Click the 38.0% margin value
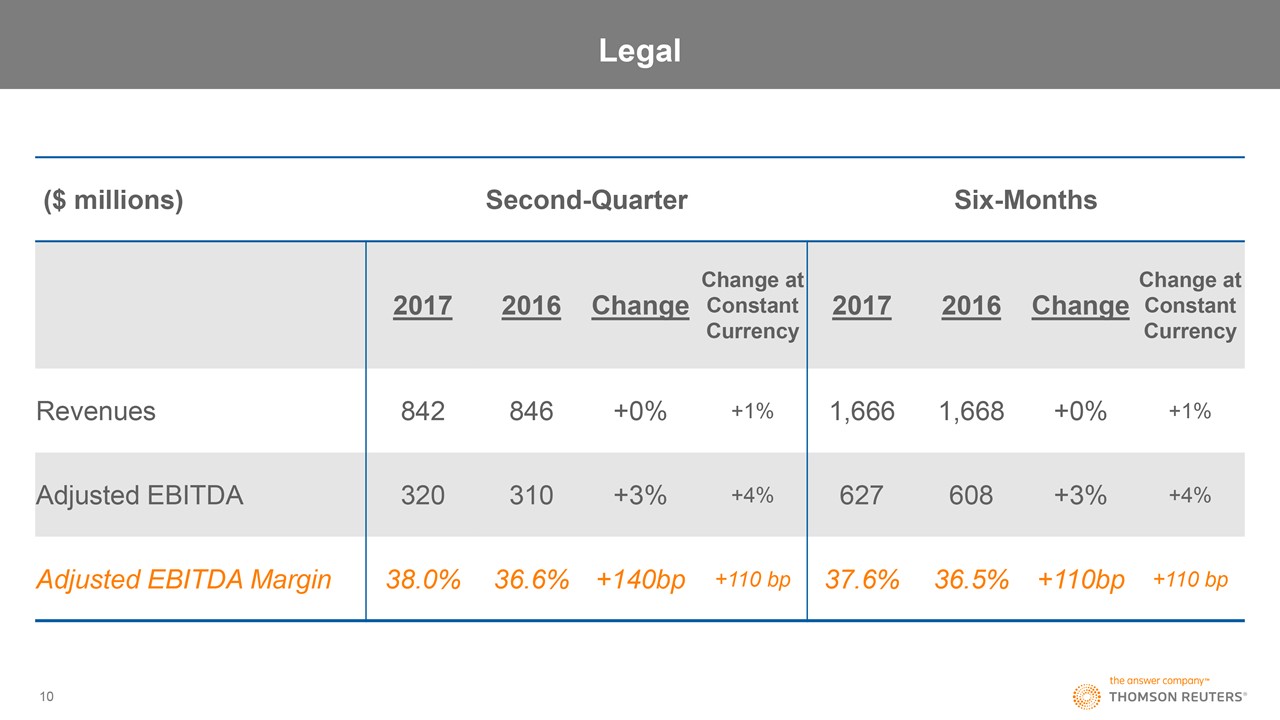The width and height of the screenshot is (1280, 720). coord(422,579)
